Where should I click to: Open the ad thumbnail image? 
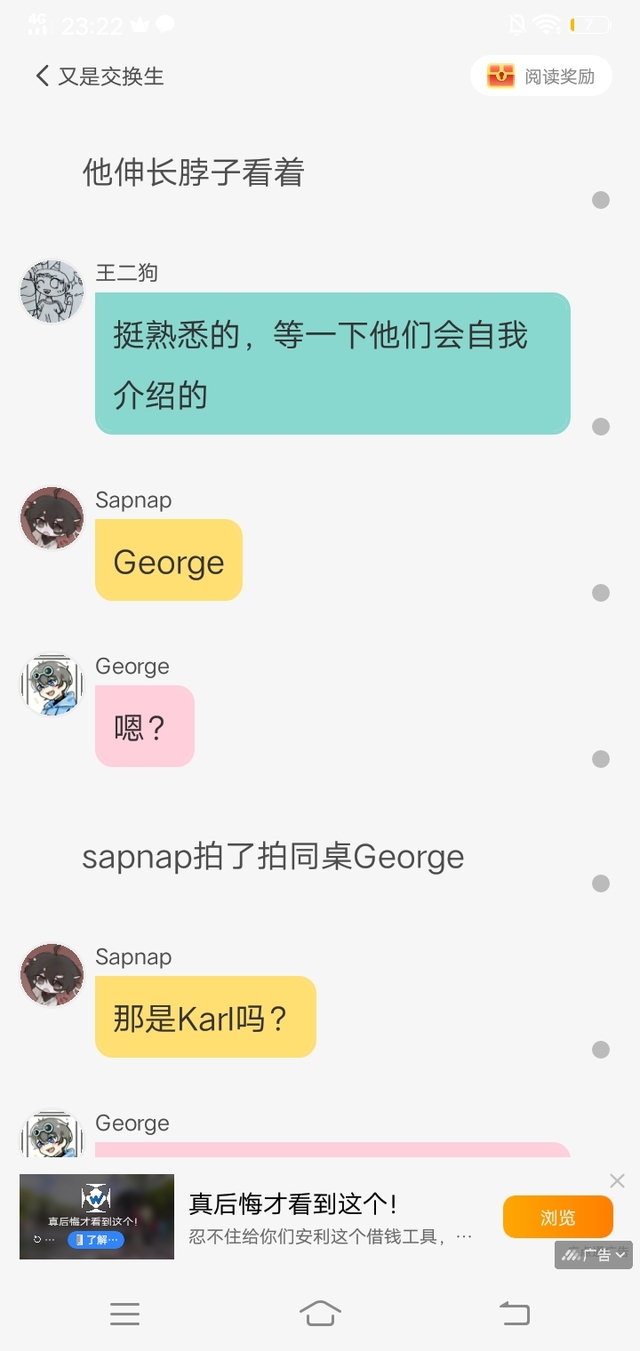(x=97, y=1216)
